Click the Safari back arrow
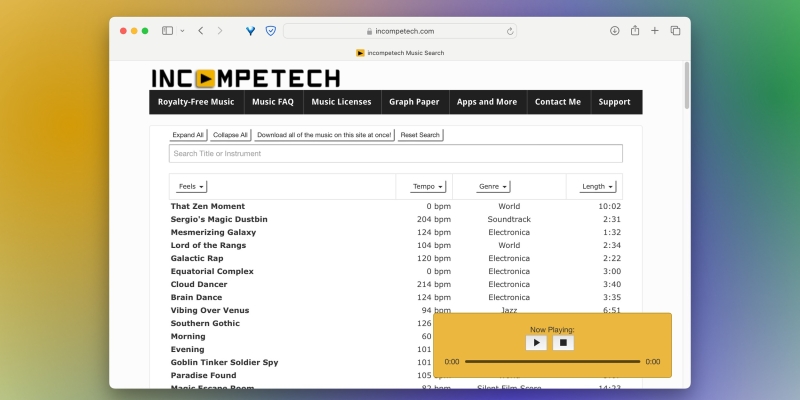The width and height of the screenshot is (800, 400). (201, 31)
